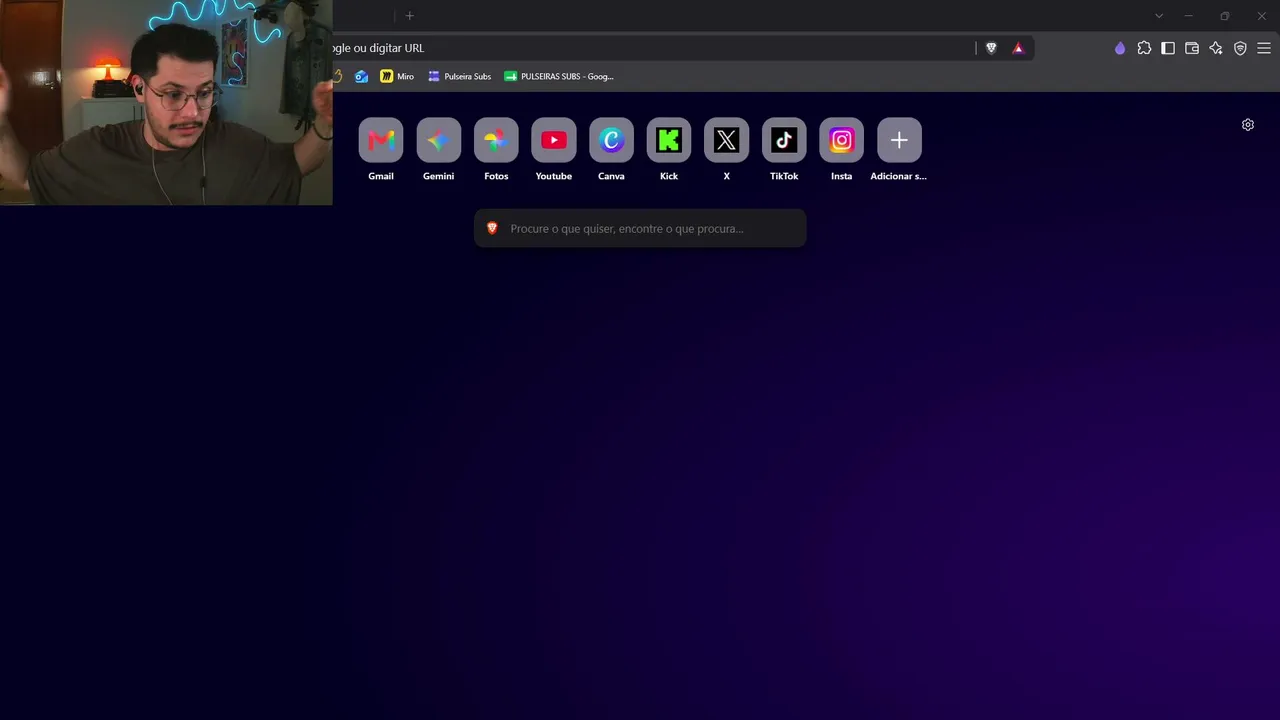
Task: Open the Gemini shortcut tile
Action: pyautogui.click(x=438, y=141)
